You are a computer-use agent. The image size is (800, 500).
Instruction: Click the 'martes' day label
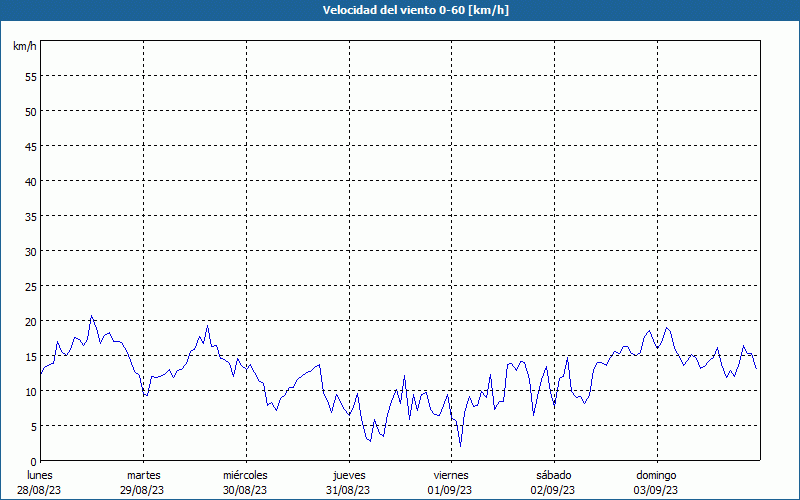pos(143,475)
